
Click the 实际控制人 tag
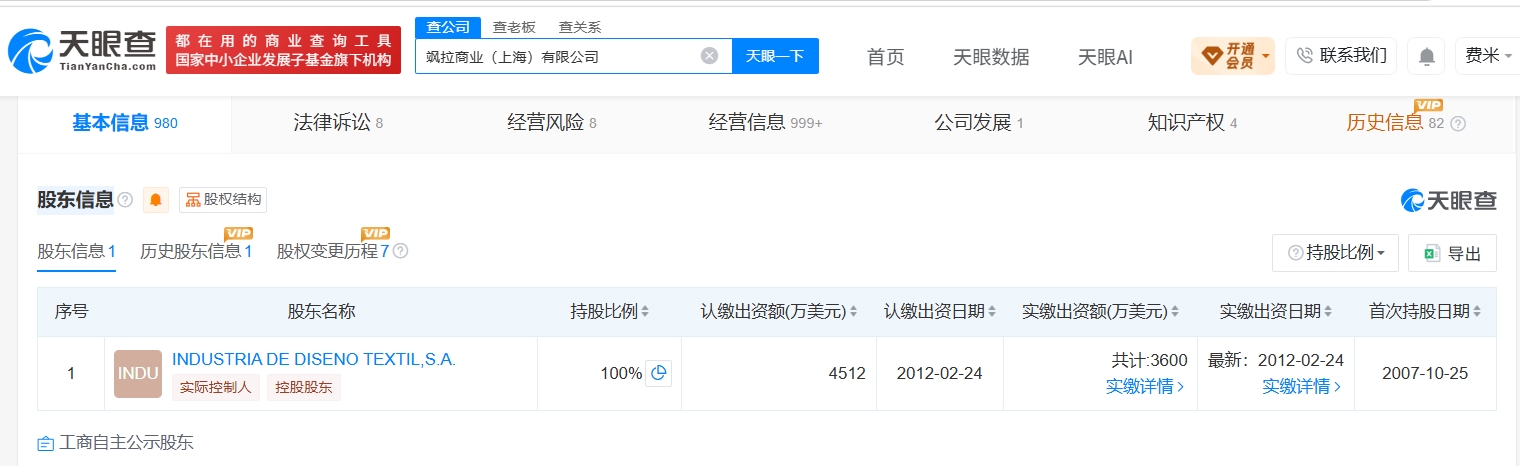(216, 388)
